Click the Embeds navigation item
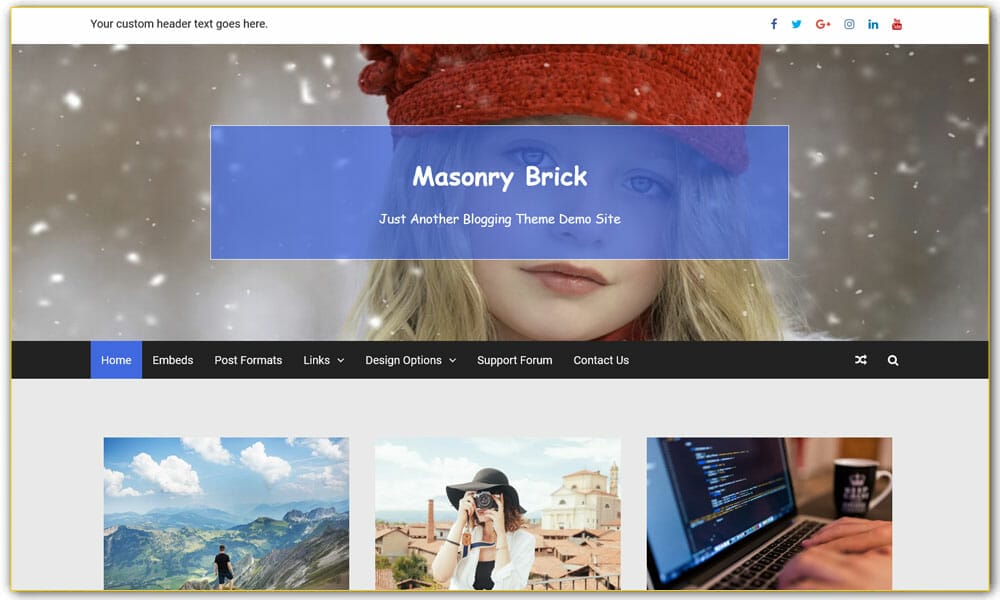Screen dimensions: 1000x600 [172, 360]
